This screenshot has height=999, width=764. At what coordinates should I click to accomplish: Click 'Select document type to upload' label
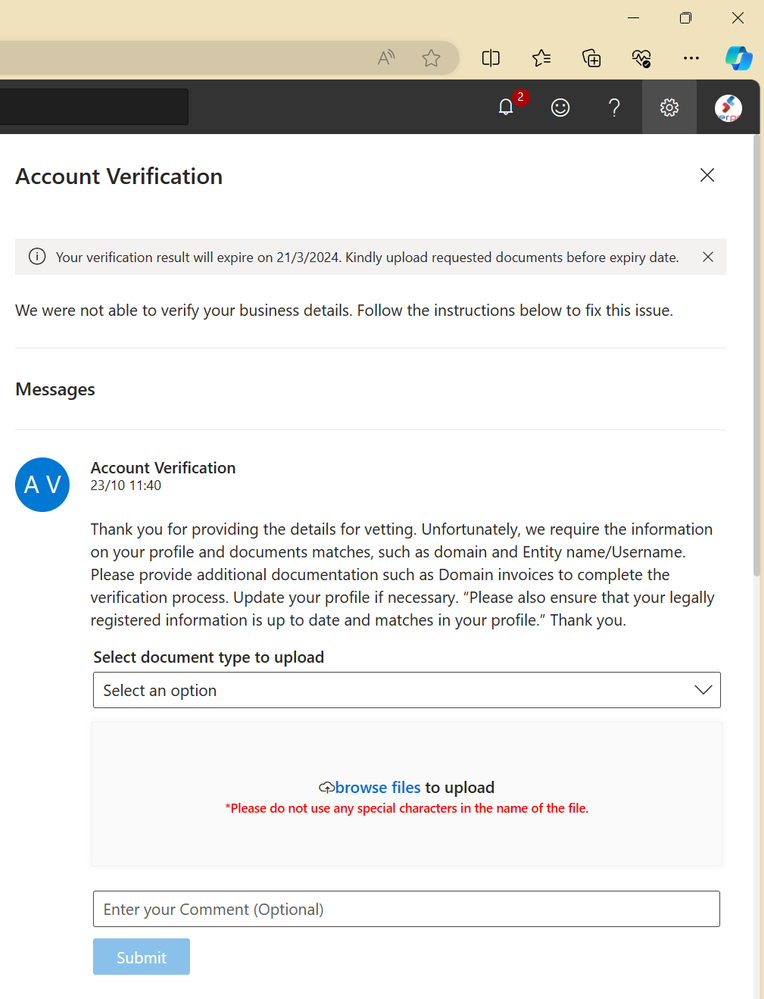(x=209, y=657)
